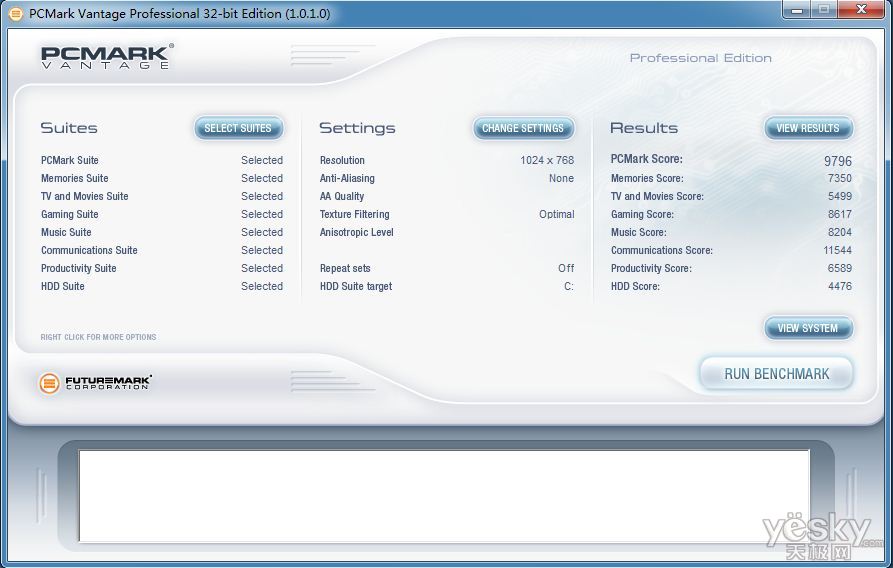893x568 pixels.
Task: Click the Results heading
Action: point(644,128)
